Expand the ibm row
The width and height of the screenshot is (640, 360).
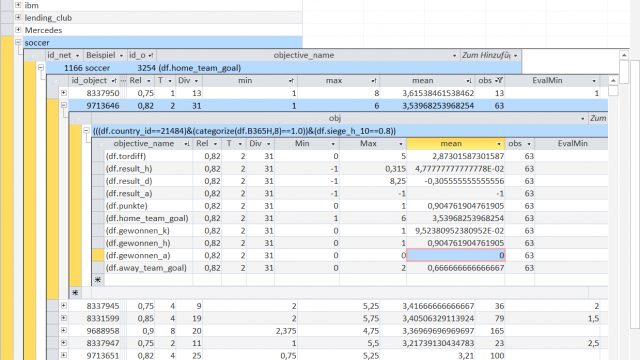[18, 5]
